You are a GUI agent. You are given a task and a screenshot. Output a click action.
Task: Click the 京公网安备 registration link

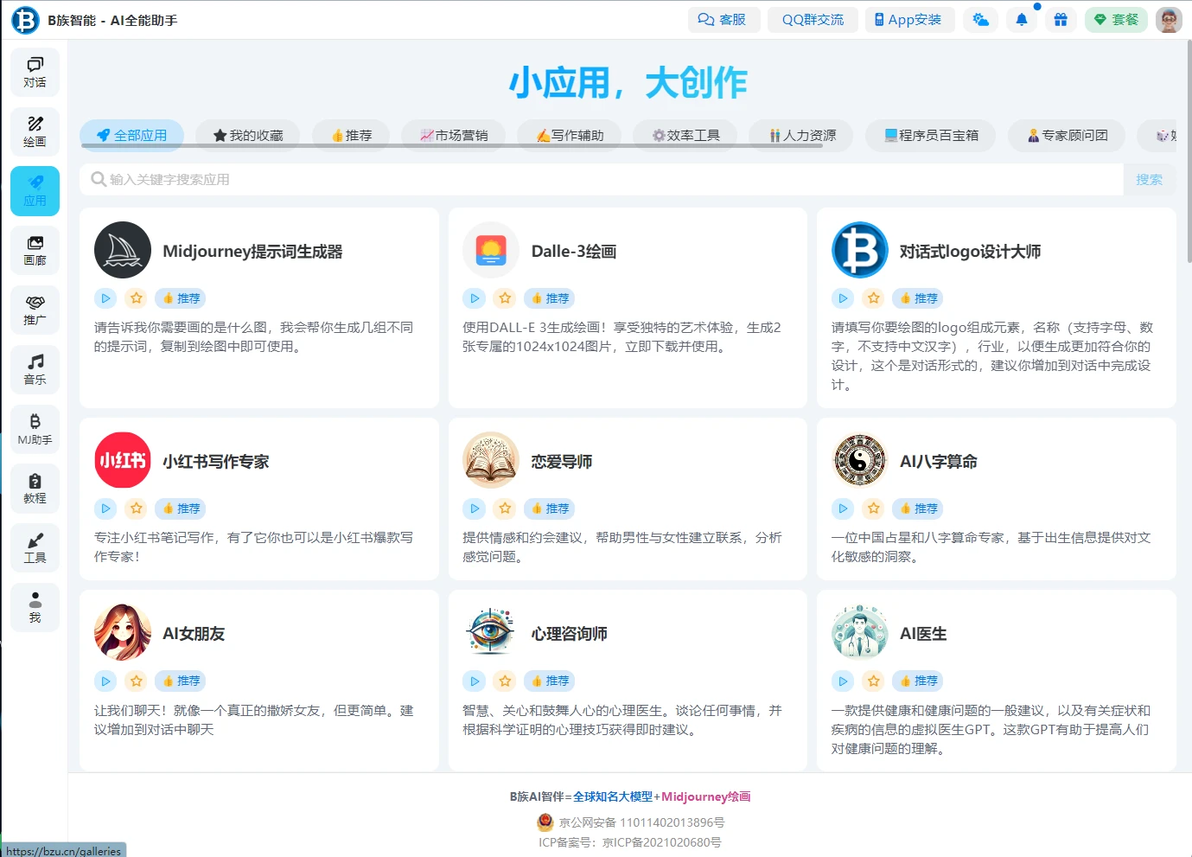(x=631, y=822)
